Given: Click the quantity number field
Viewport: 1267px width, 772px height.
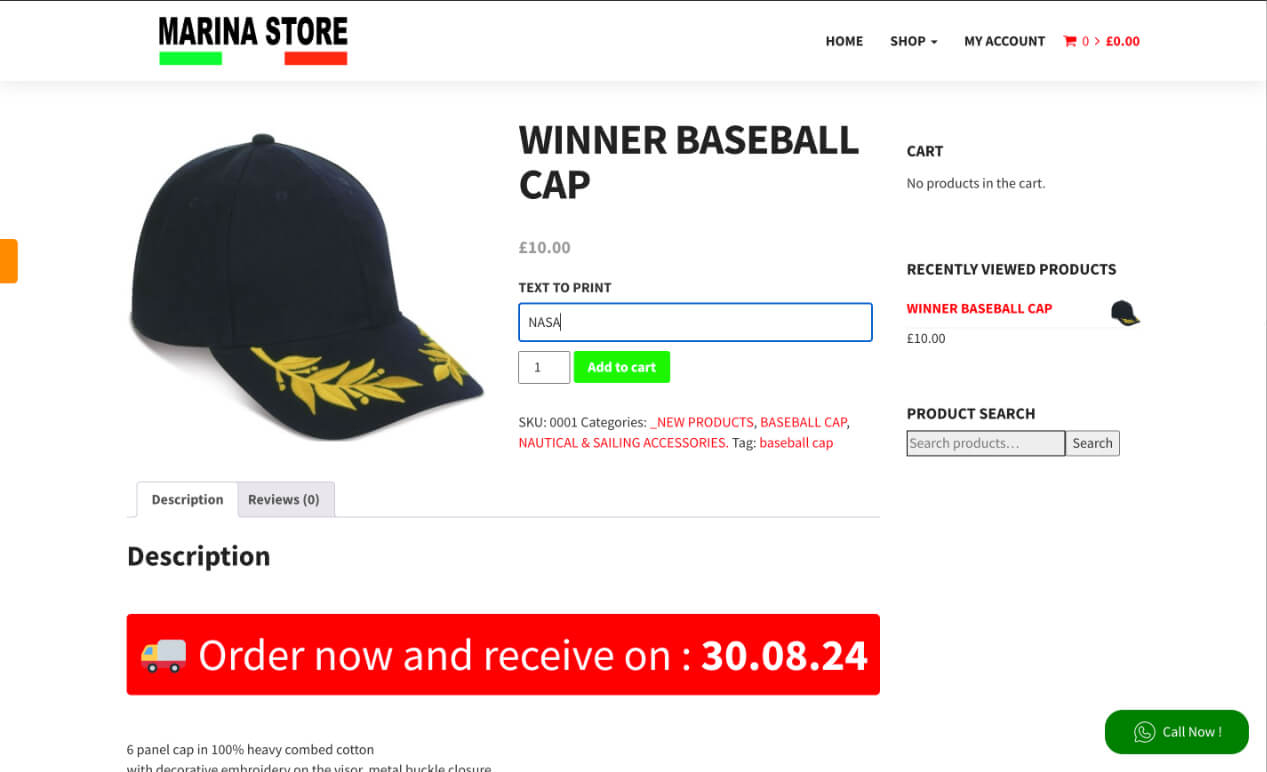Looking at the screenshot, I should click(544, 367).
